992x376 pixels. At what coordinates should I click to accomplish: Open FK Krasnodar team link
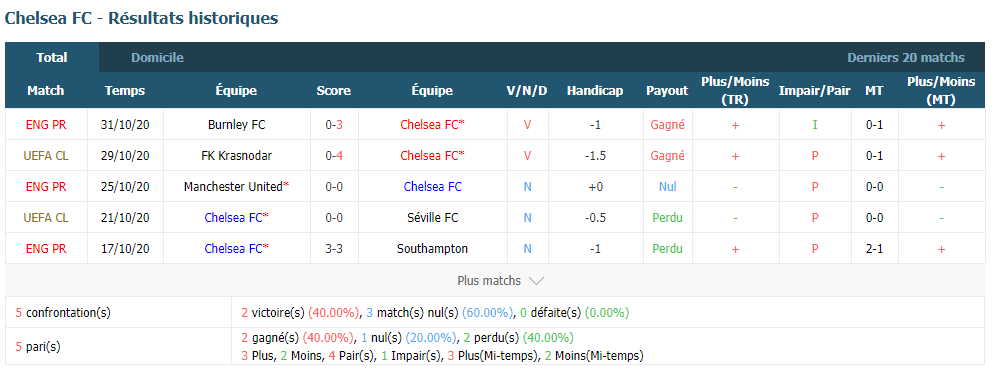[236, 156]
